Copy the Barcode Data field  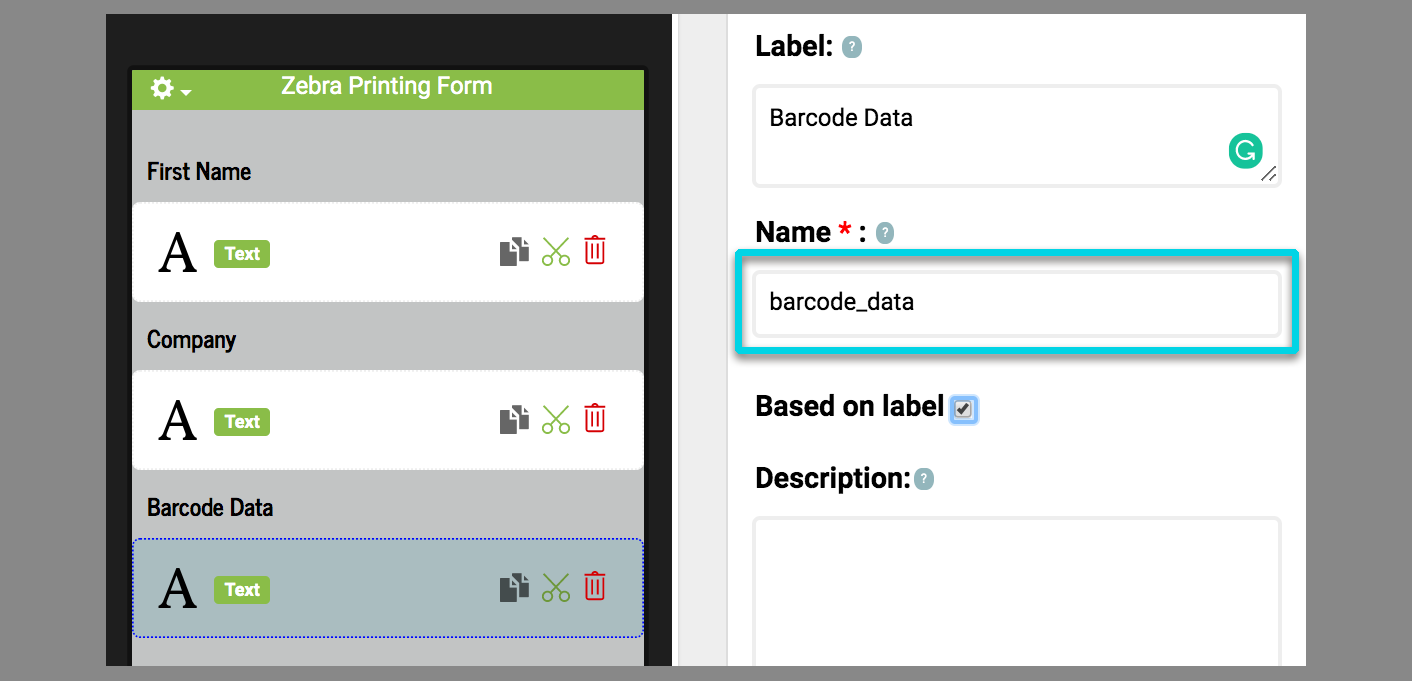point(514,588)
